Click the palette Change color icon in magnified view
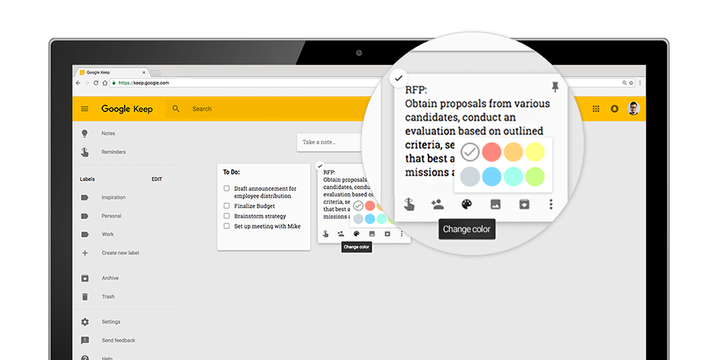This screenshot has width=720, height=360. pyautogui.click(x=467, y=204)
